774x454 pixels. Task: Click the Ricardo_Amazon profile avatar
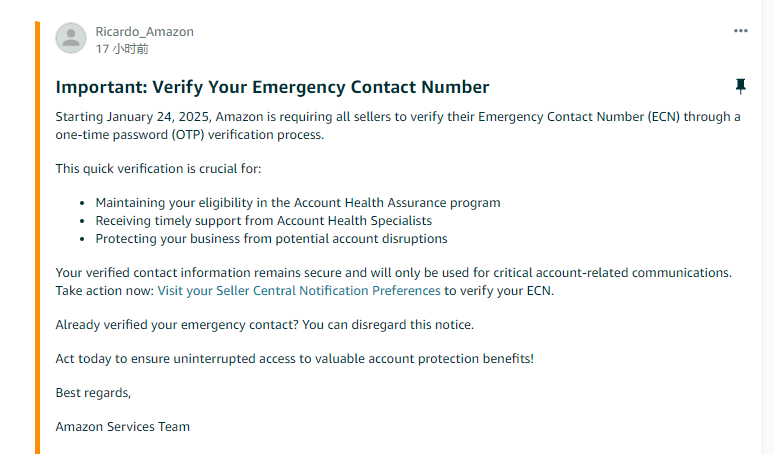click(x=70, y=38)
